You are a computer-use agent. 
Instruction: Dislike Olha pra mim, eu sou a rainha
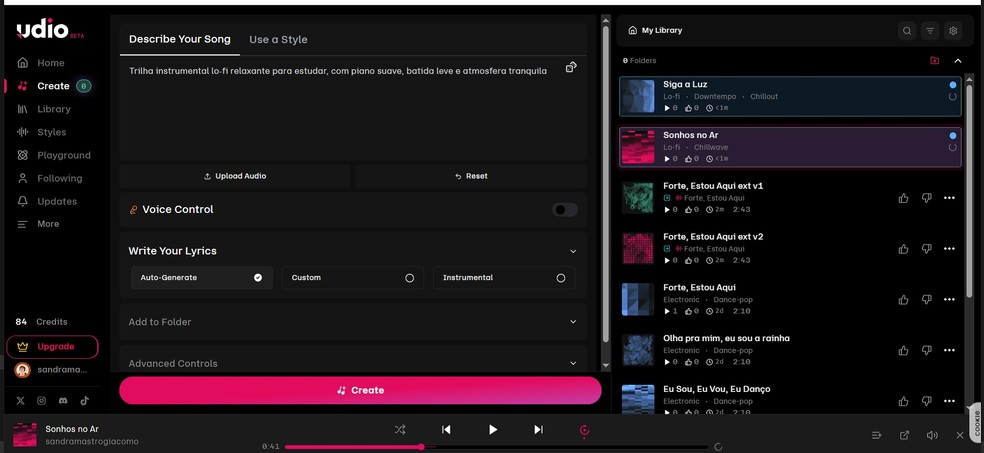click(926, 351)
